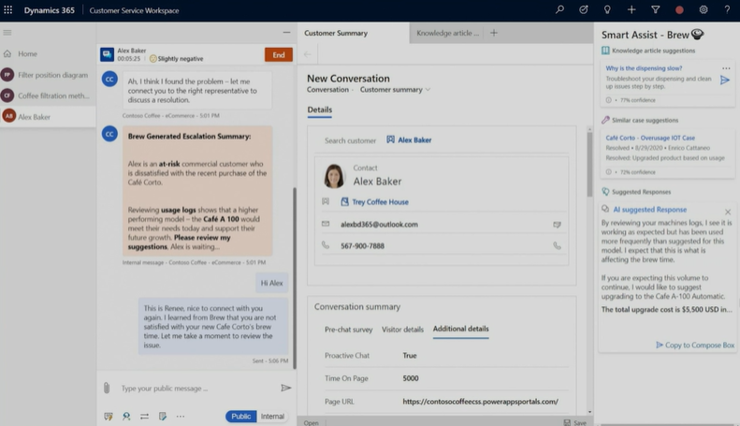
Task: Click the red presence status indicator
Action: (679, 10)
